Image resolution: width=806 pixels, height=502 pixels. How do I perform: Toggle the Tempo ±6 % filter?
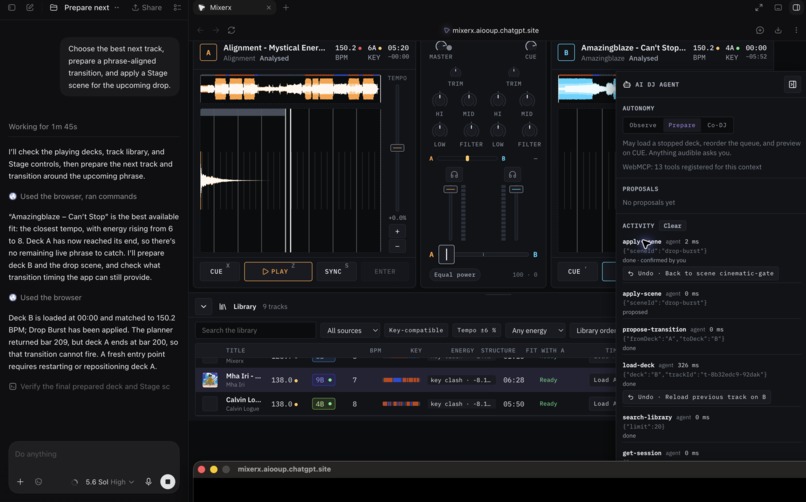pyautogui.click(x=477, y=330)
